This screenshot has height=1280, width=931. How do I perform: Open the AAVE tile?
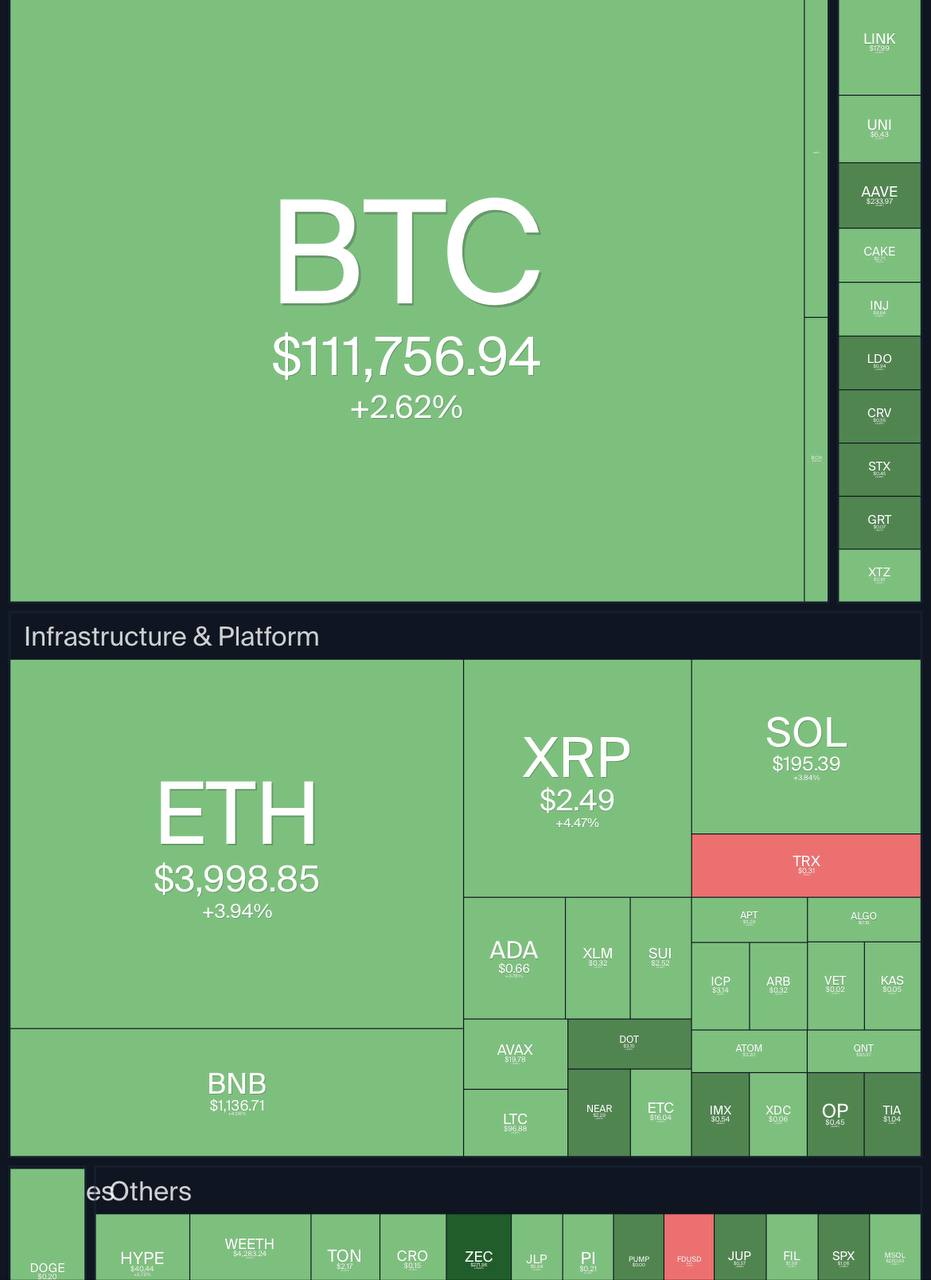(879, 195)
